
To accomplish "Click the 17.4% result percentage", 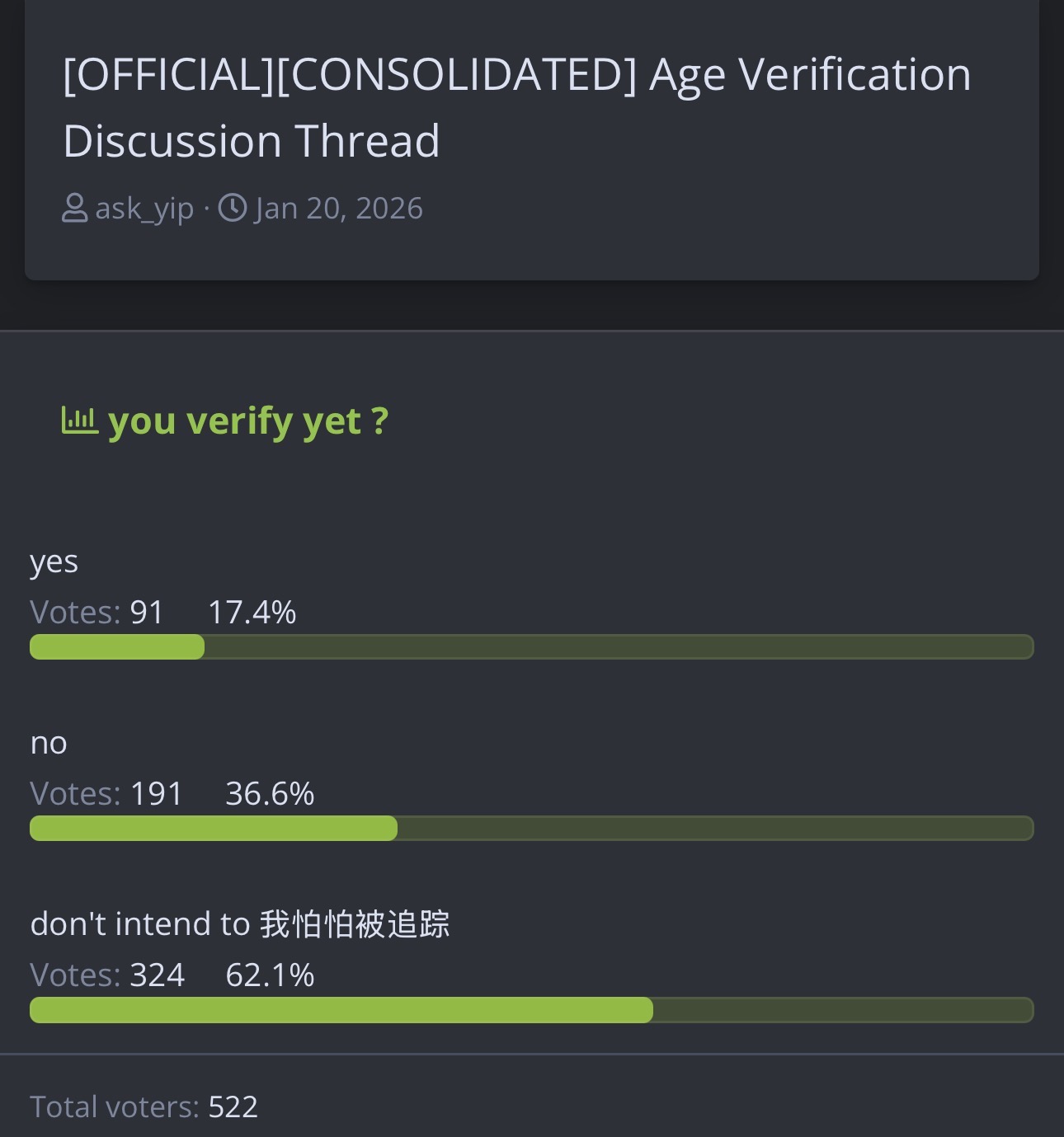I will [x=252, y=613].
